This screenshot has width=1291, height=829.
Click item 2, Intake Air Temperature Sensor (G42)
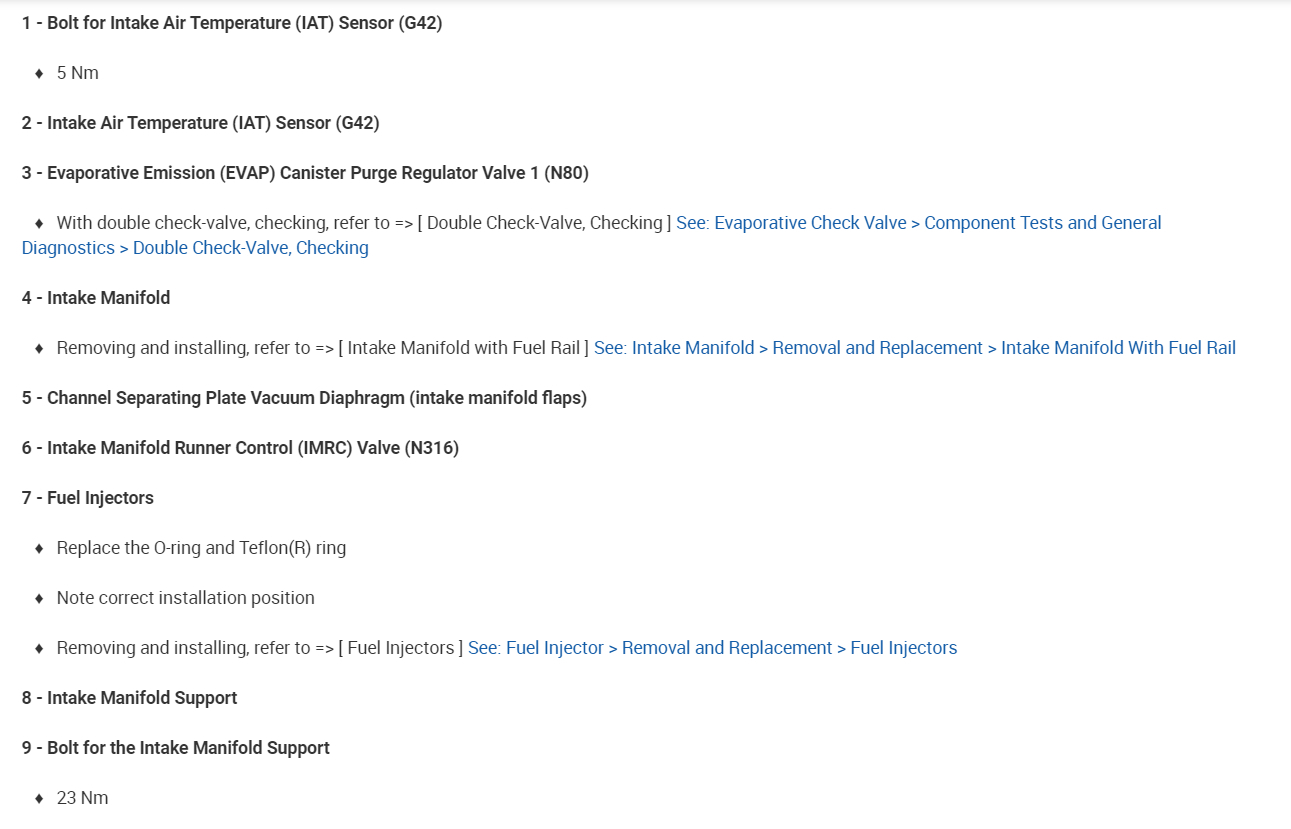(200, 123)
